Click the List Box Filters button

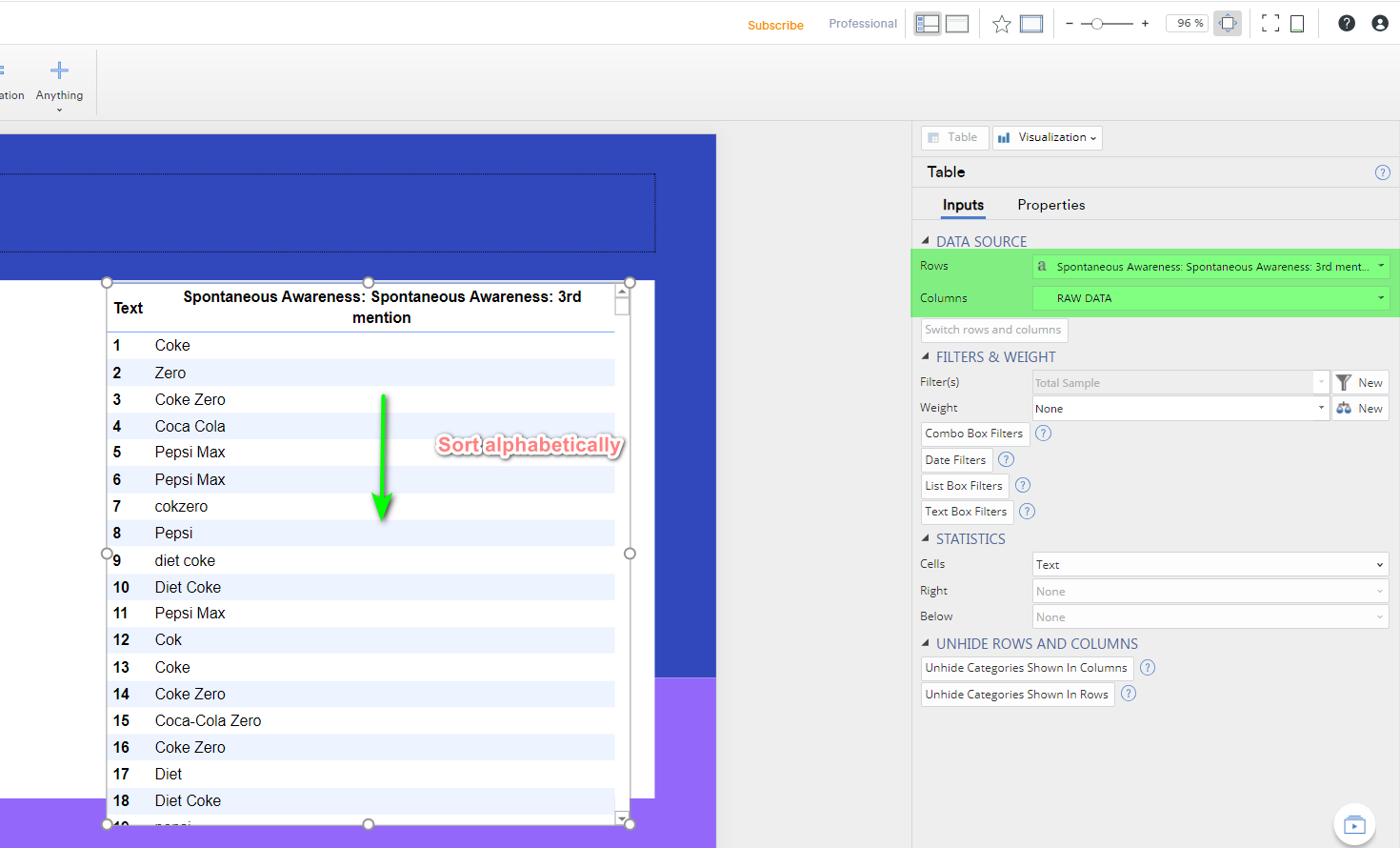point(964,486)
